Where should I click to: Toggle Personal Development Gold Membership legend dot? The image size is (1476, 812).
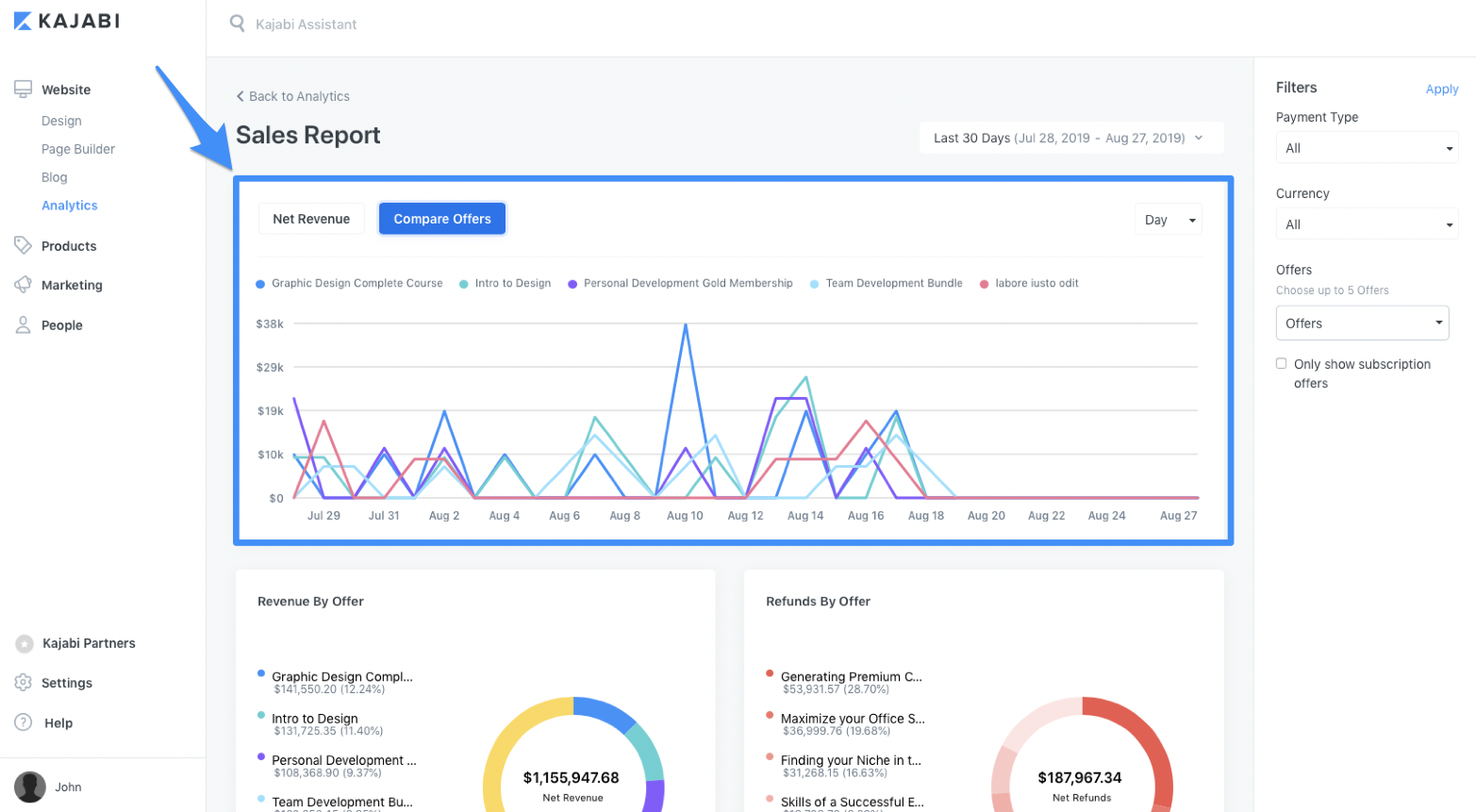(x=572, y=284)
